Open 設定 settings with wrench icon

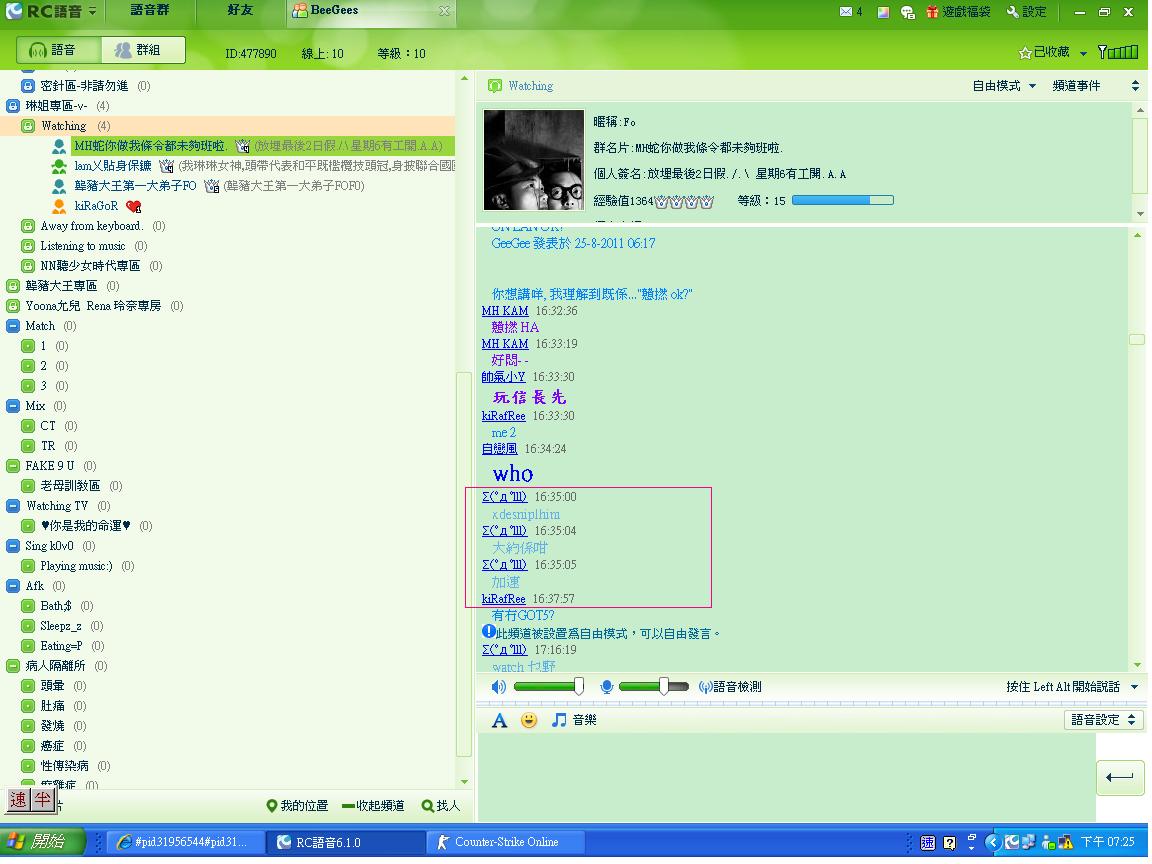point(1026,12)
